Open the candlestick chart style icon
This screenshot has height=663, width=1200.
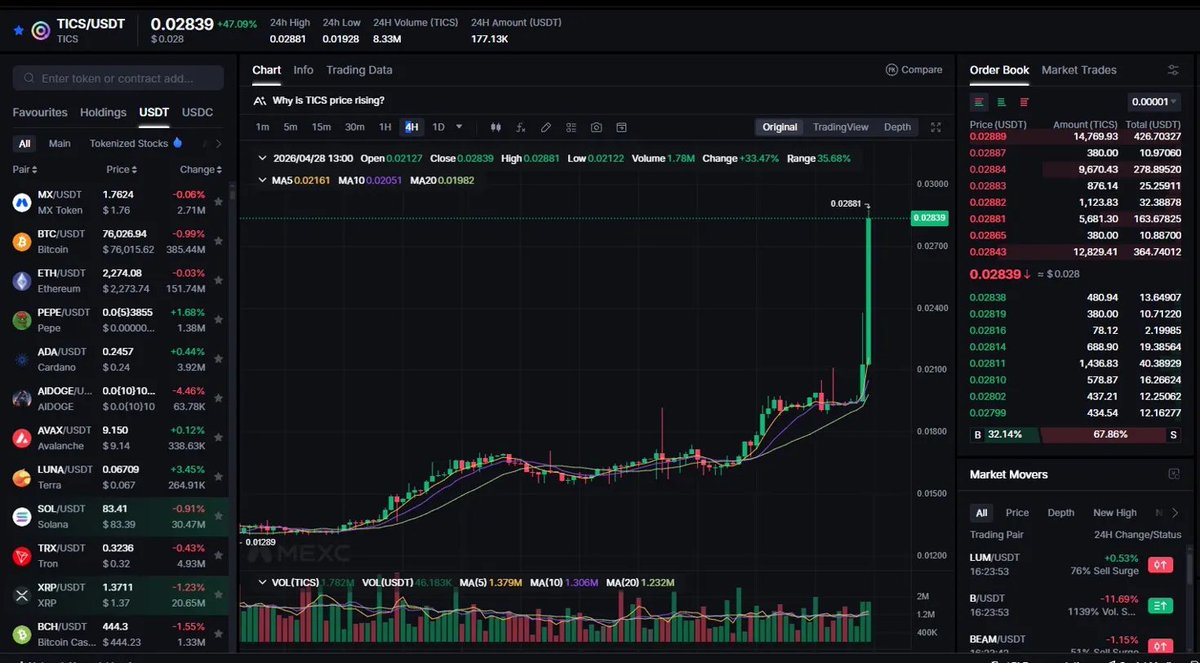(495, 127)
